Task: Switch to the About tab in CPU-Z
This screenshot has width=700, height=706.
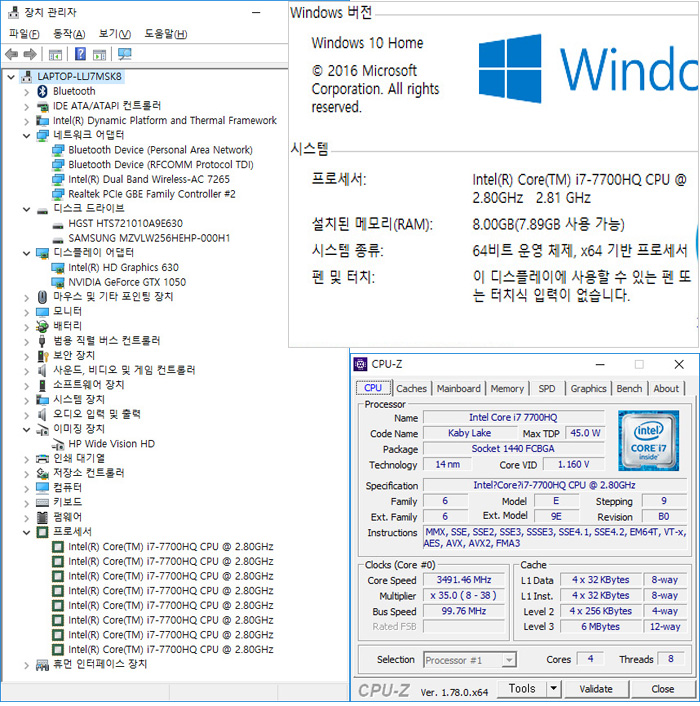Action: [666, 388]
